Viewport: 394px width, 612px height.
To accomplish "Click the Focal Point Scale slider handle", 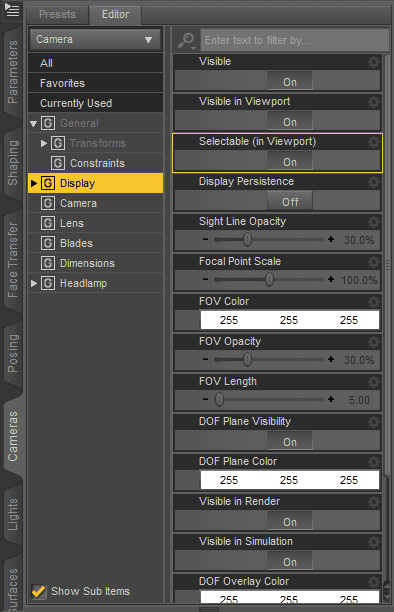I will [x=269, y=279].
